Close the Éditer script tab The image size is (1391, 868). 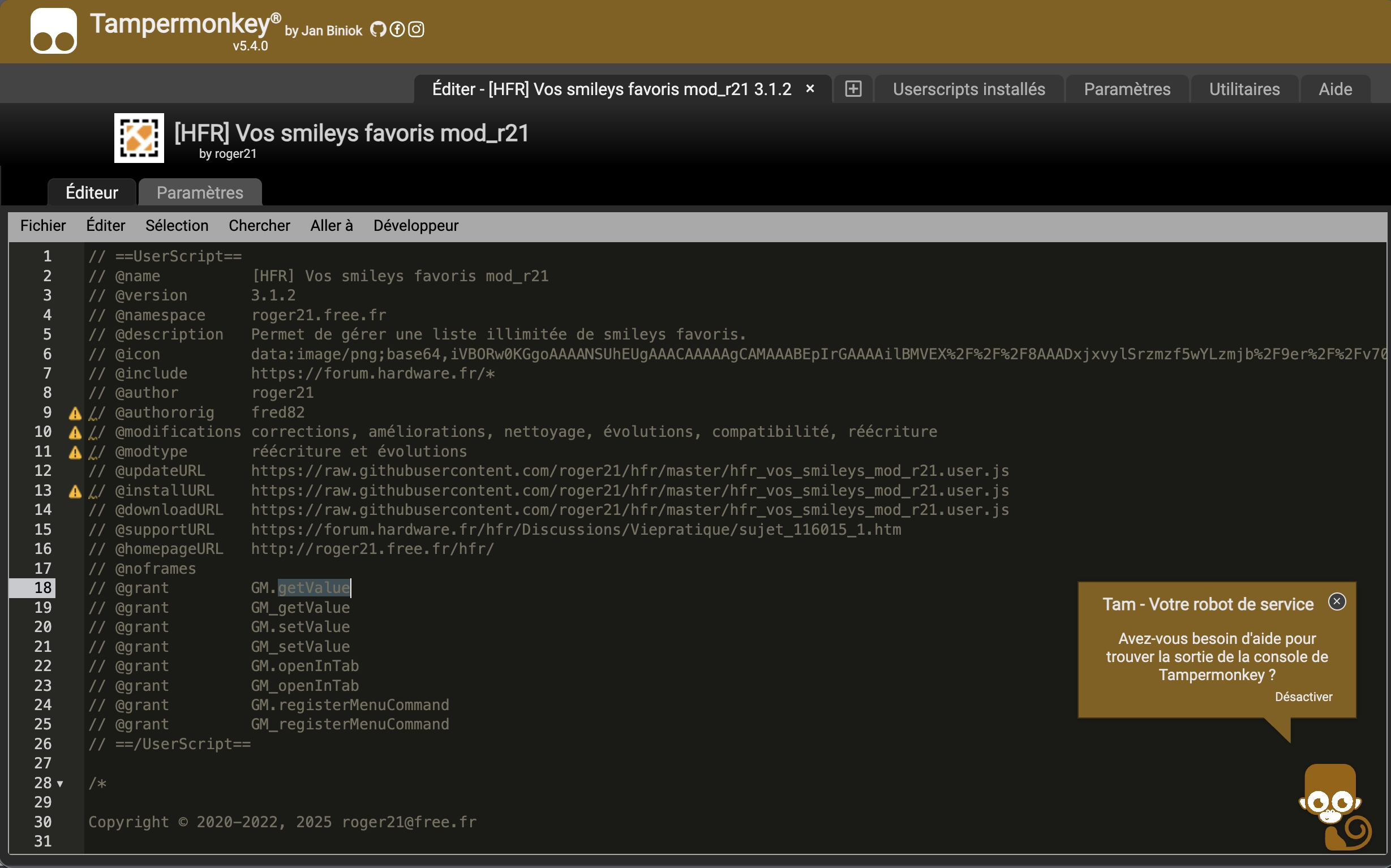810,88
